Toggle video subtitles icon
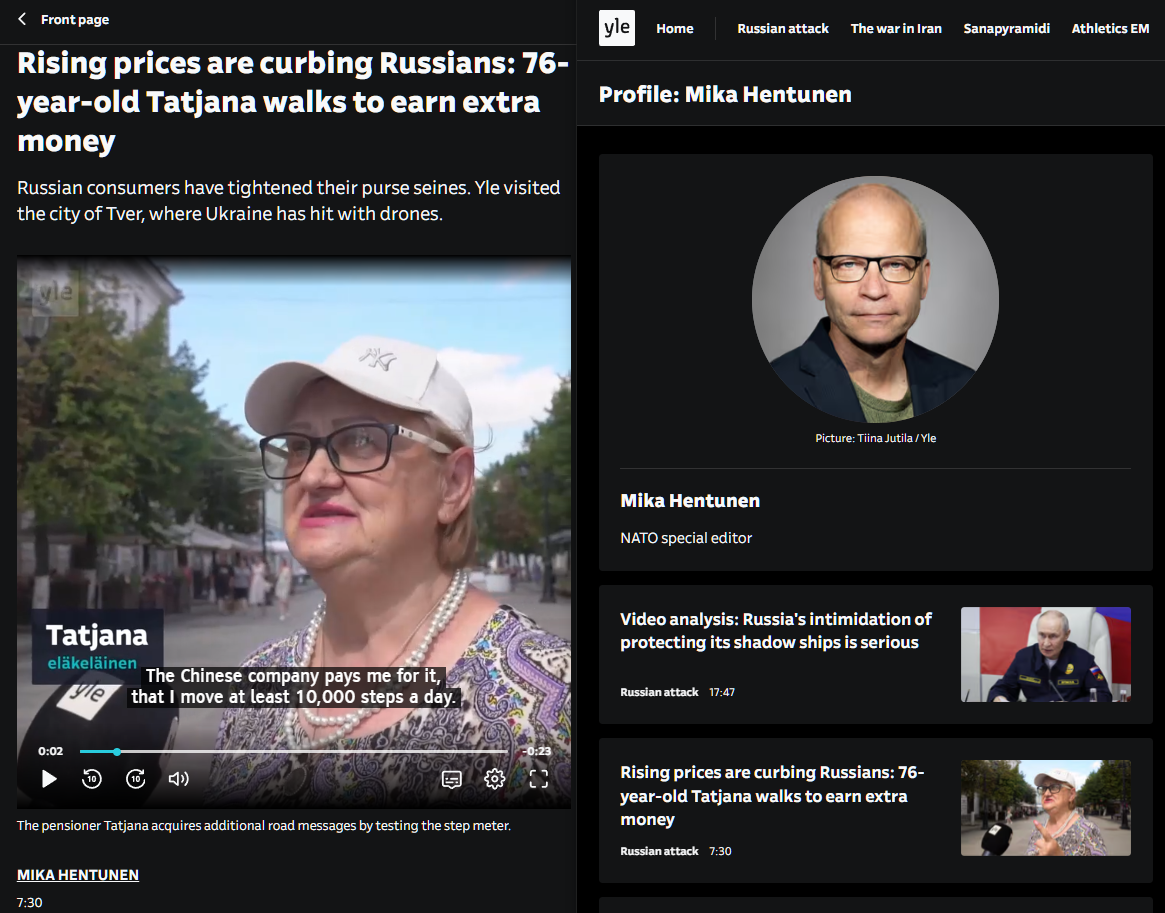The width and height of the screenshot is (1165, 913). click(x=452, y=779)
